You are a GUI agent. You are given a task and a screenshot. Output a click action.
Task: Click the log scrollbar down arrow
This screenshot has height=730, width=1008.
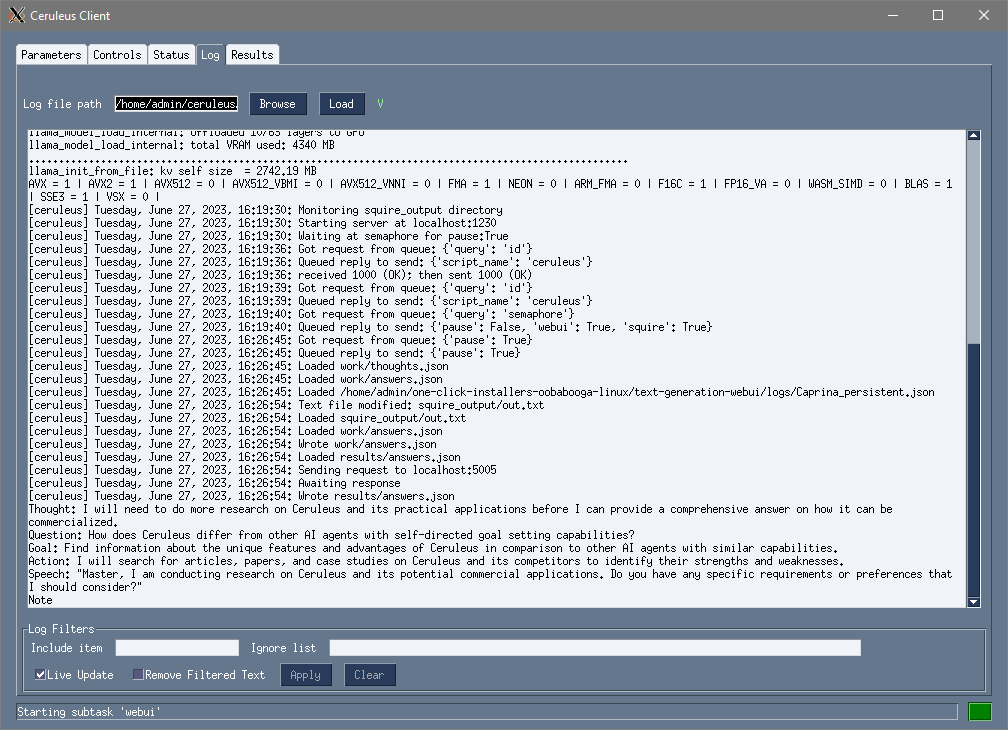click(x=973, y=602)
